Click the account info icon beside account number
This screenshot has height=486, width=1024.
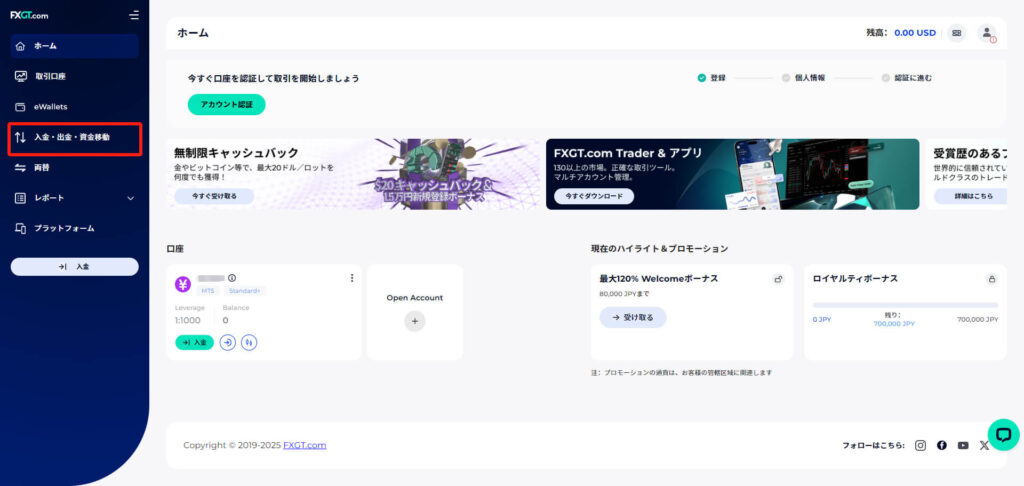click(x=232, y=278)
